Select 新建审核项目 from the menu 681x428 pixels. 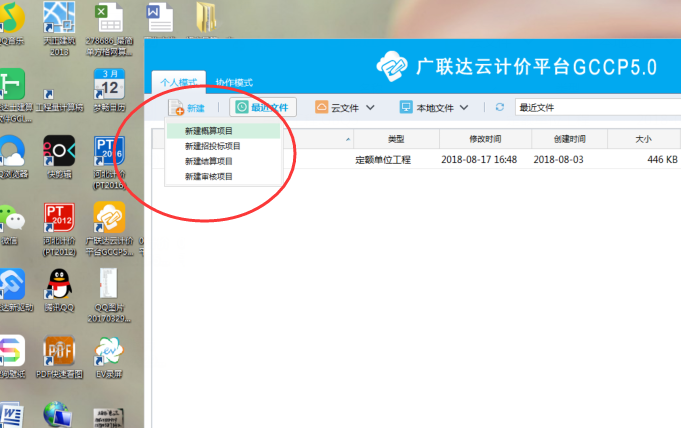[x=223, y=176]
